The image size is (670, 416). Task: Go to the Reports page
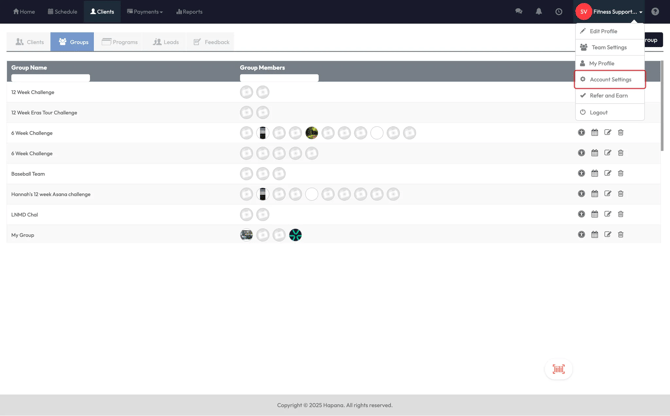coord(189,12)
